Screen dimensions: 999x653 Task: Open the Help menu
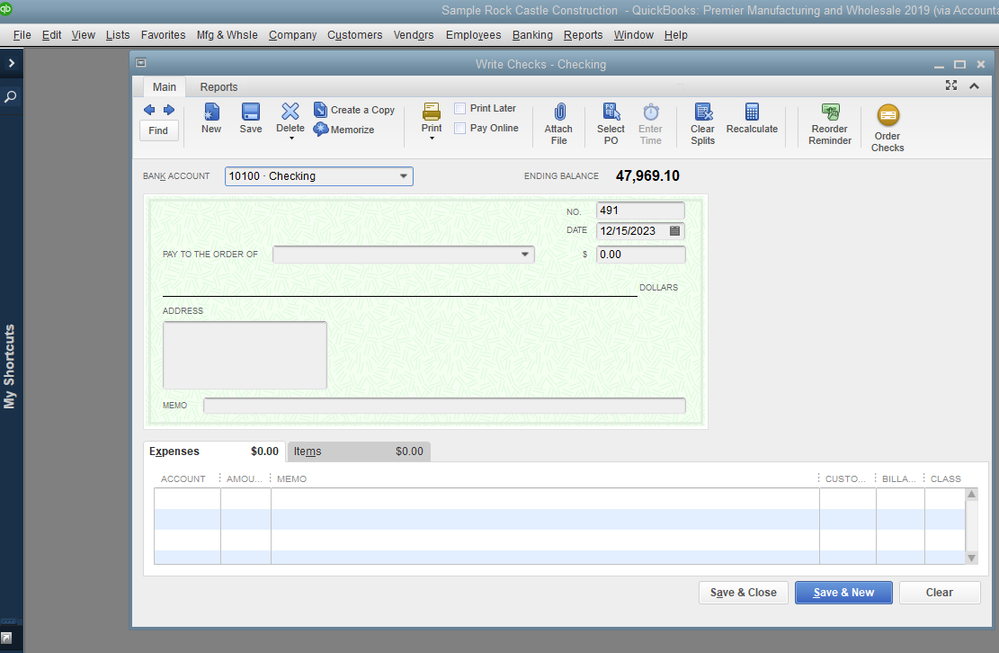pyautogui.click(x=676, y=35)
